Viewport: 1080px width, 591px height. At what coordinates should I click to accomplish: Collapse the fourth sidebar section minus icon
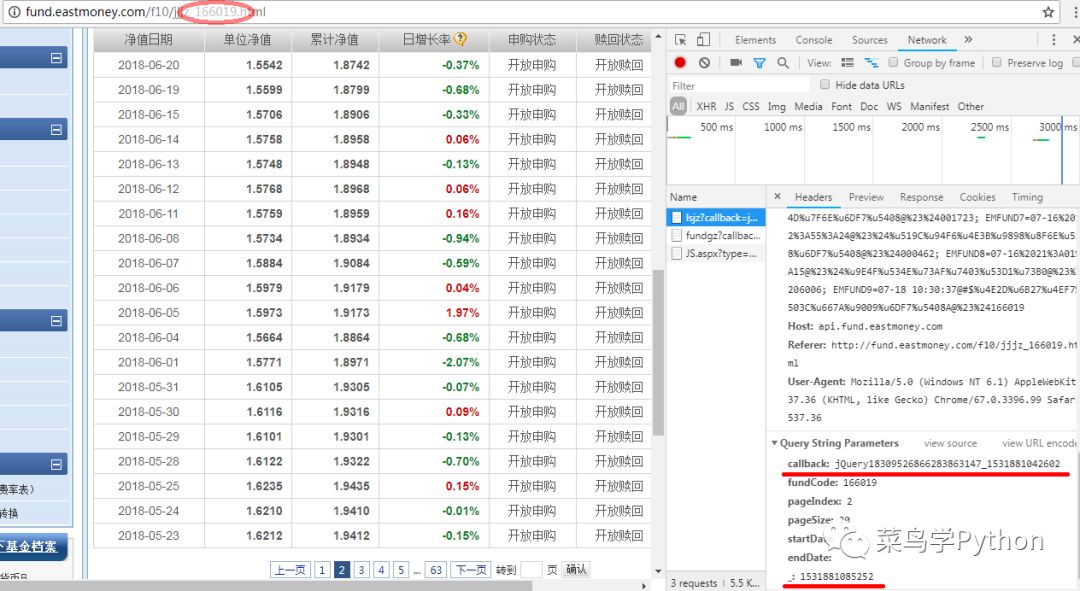pyautogui.click(x=56, y=464)
